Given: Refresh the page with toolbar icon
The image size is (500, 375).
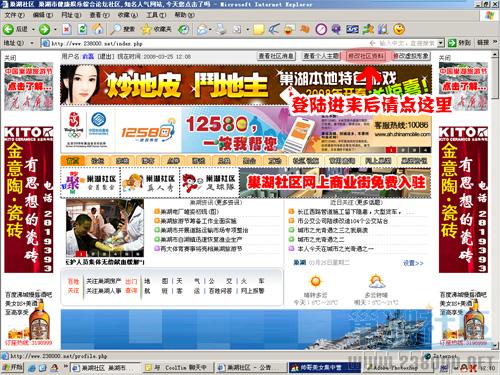Looking at the screenshot, I should point(82,29).
